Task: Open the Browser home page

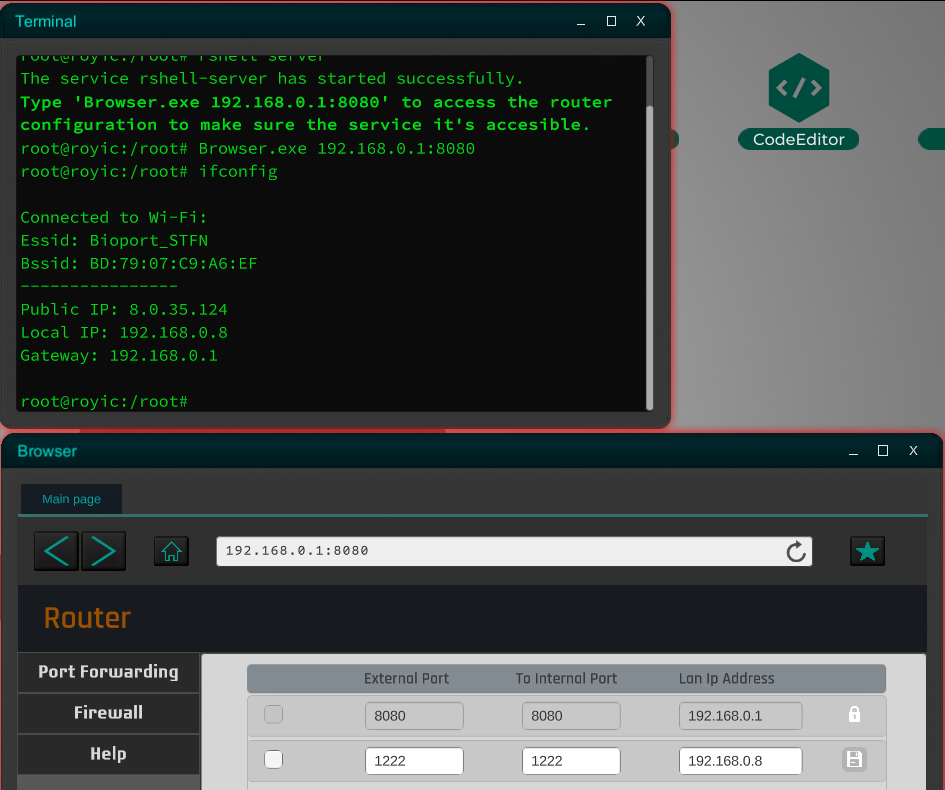Action: pos(171,551)
